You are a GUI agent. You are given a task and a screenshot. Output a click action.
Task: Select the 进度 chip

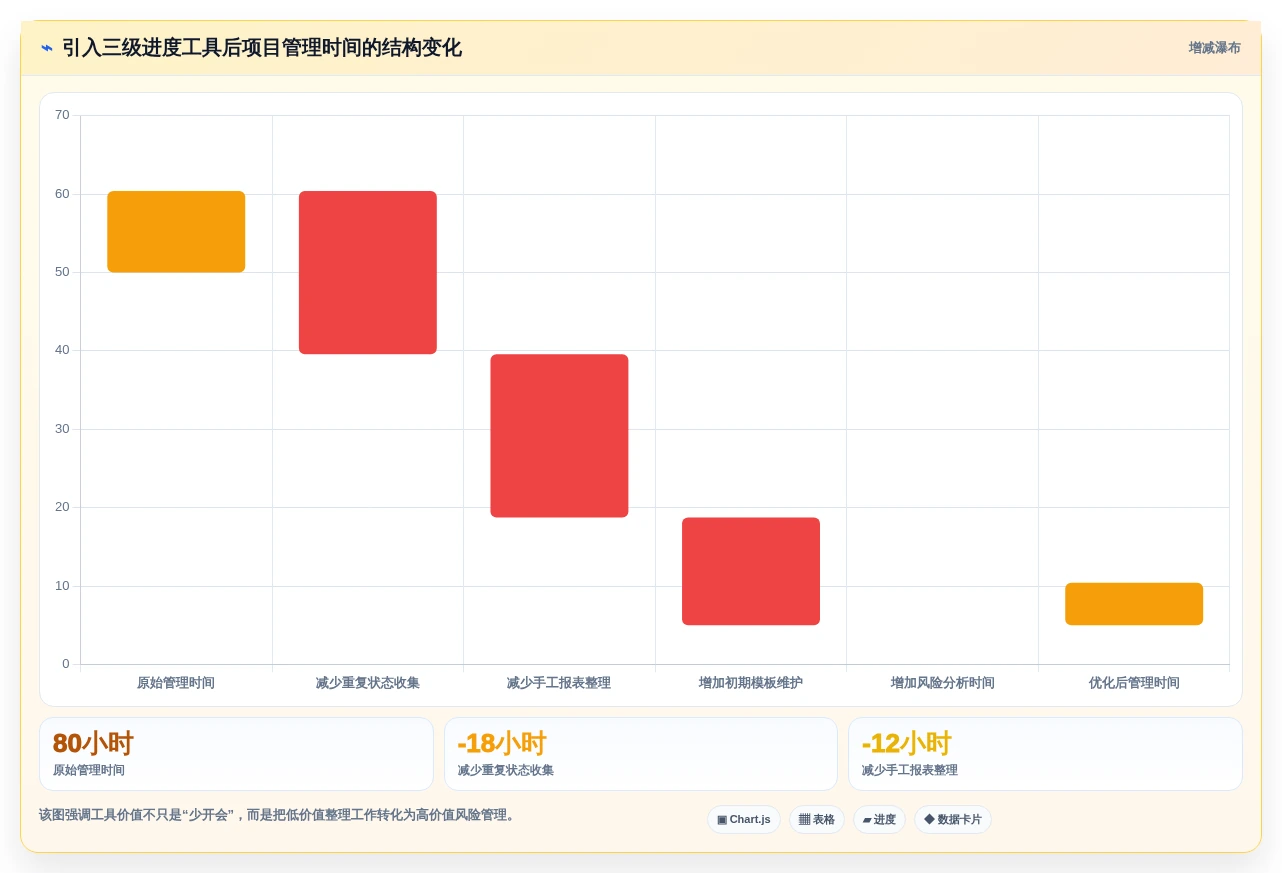coord(879,820)
